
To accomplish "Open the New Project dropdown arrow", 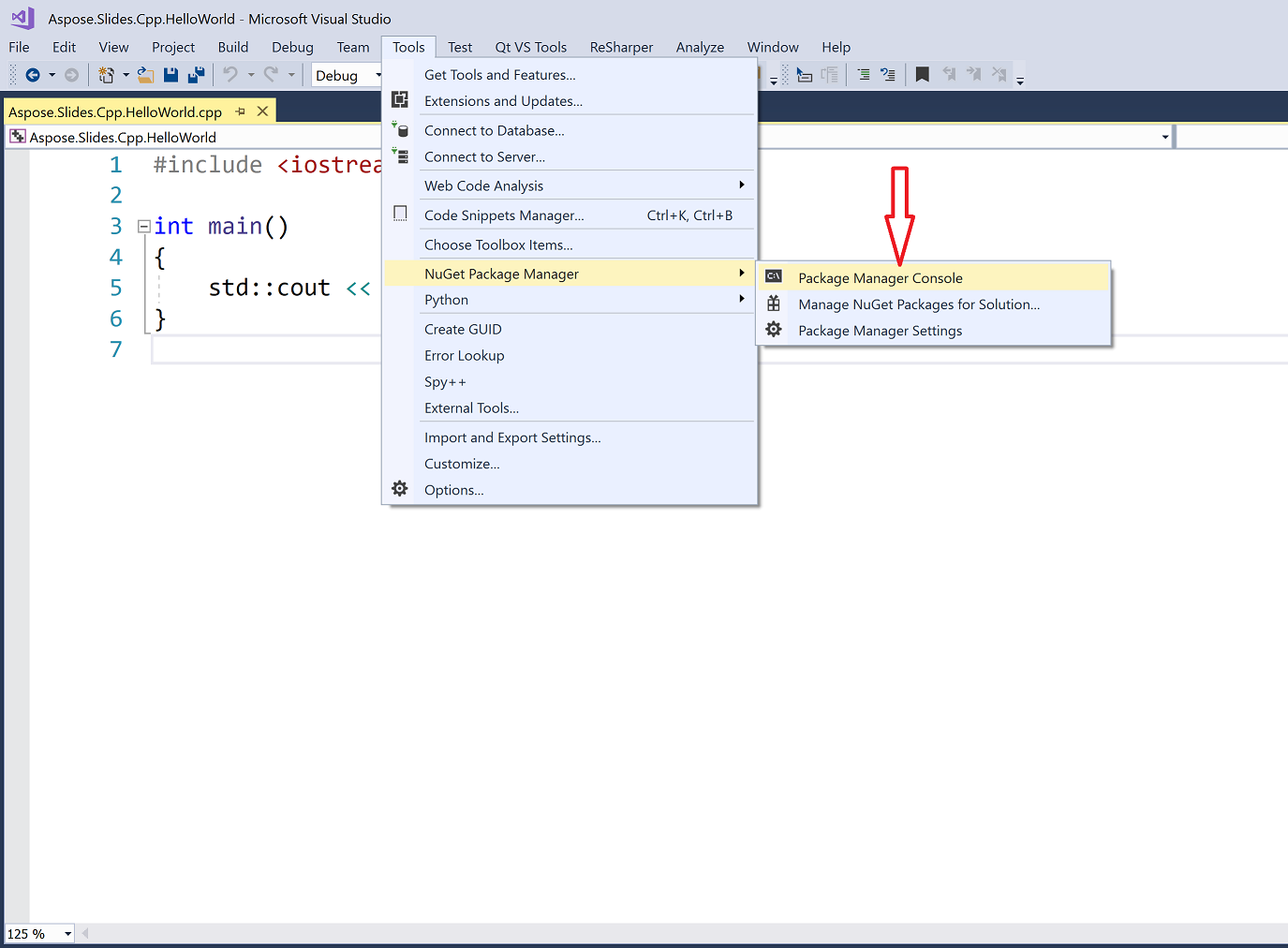I will pyautogui.click(x=126, y=75).
